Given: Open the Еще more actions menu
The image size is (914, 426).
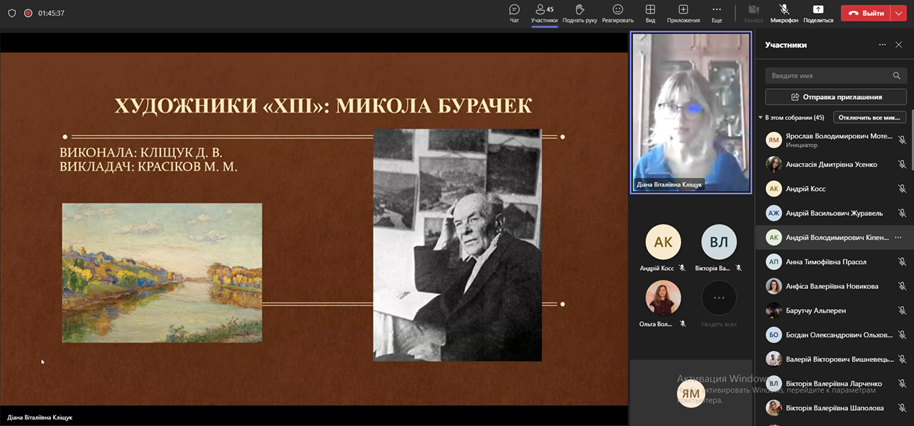Looking at the screenshot, I should tap(716, 12).
